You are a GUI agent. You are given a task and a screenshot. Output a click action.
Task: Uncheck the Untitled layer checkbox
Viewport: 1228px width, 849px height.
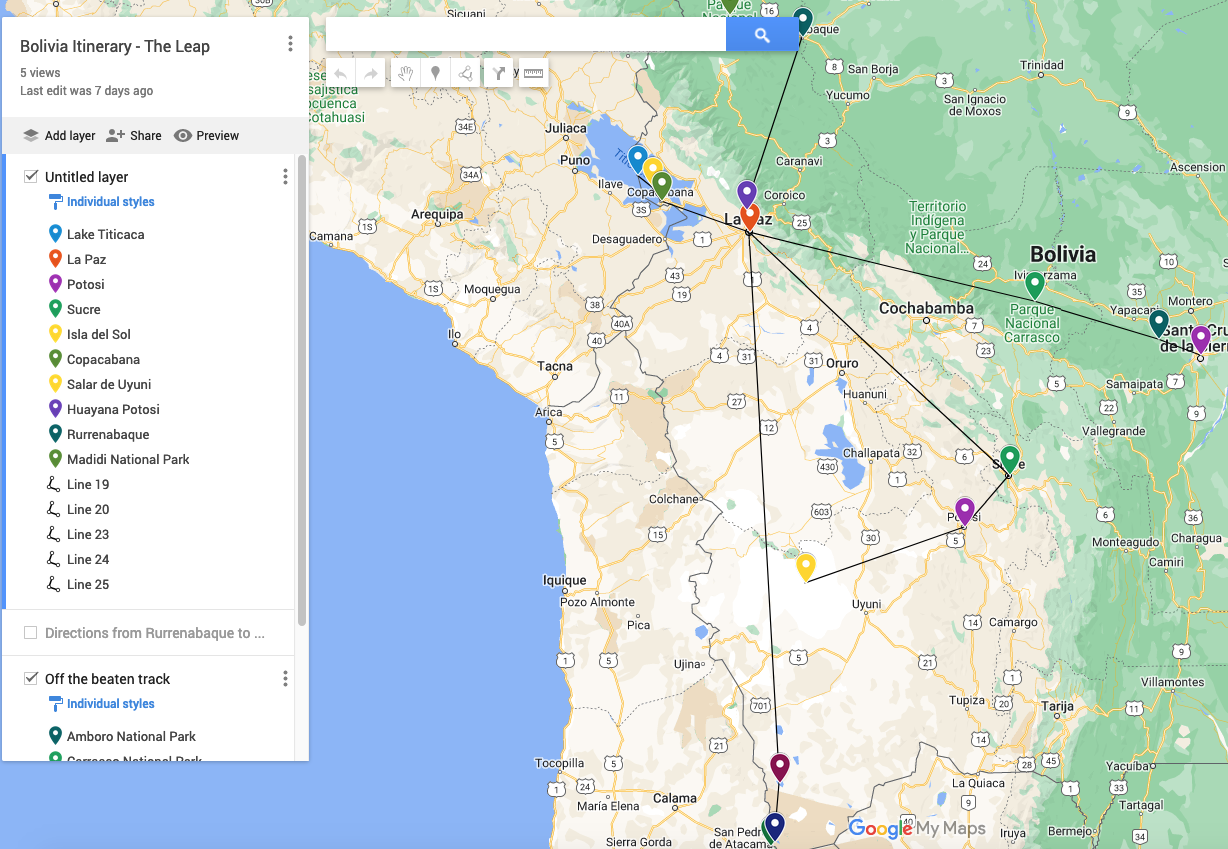coord(31,177)
